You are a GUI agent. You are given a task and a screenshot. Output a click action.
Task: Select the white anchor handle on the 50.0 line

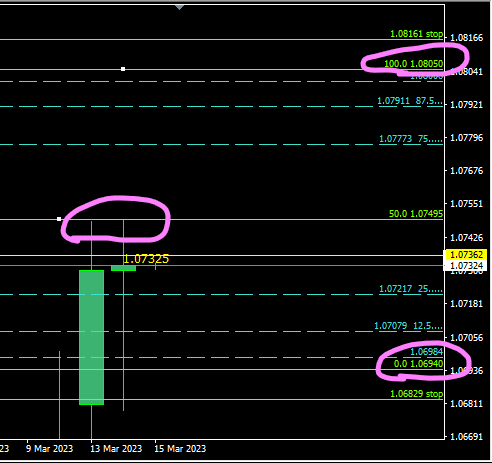59,219
